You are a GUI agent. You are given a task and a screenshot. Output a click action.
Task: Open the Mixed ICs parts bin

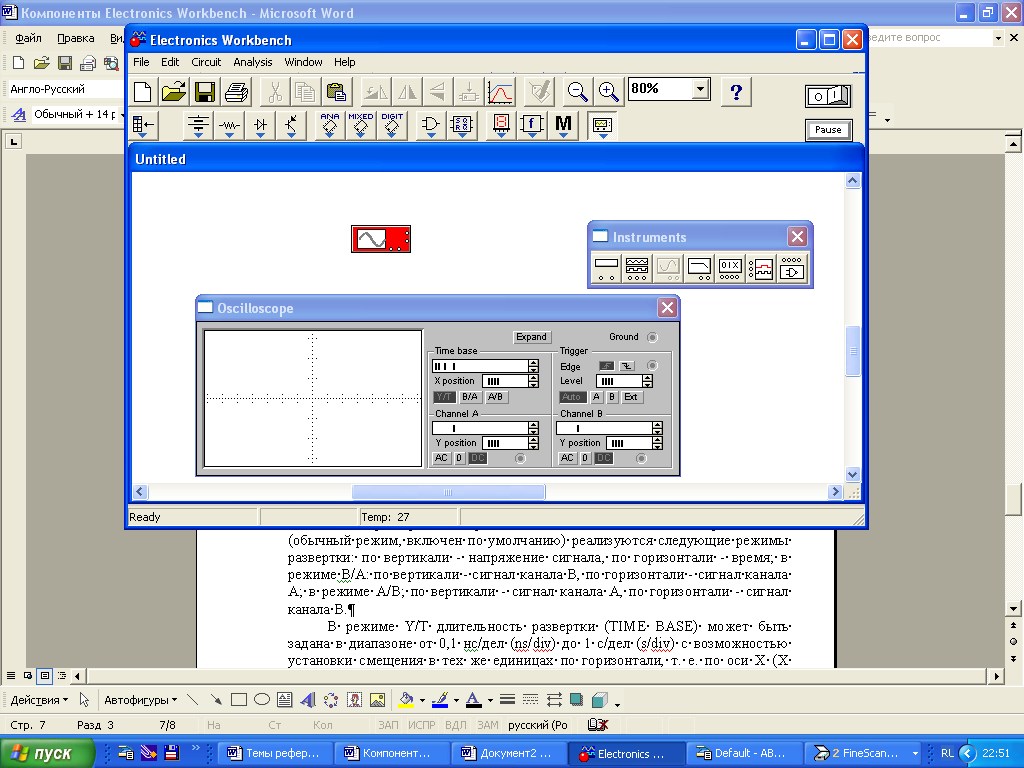click(360, 125)
